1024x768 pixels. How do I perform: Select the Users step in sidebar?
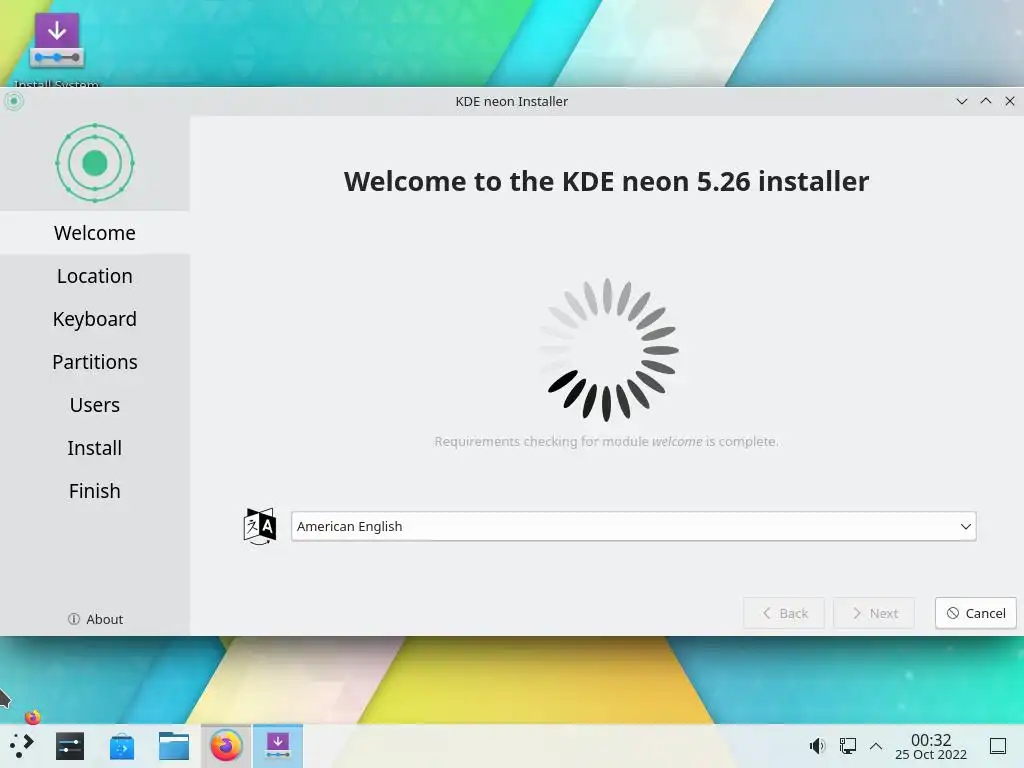pos(95,405)
